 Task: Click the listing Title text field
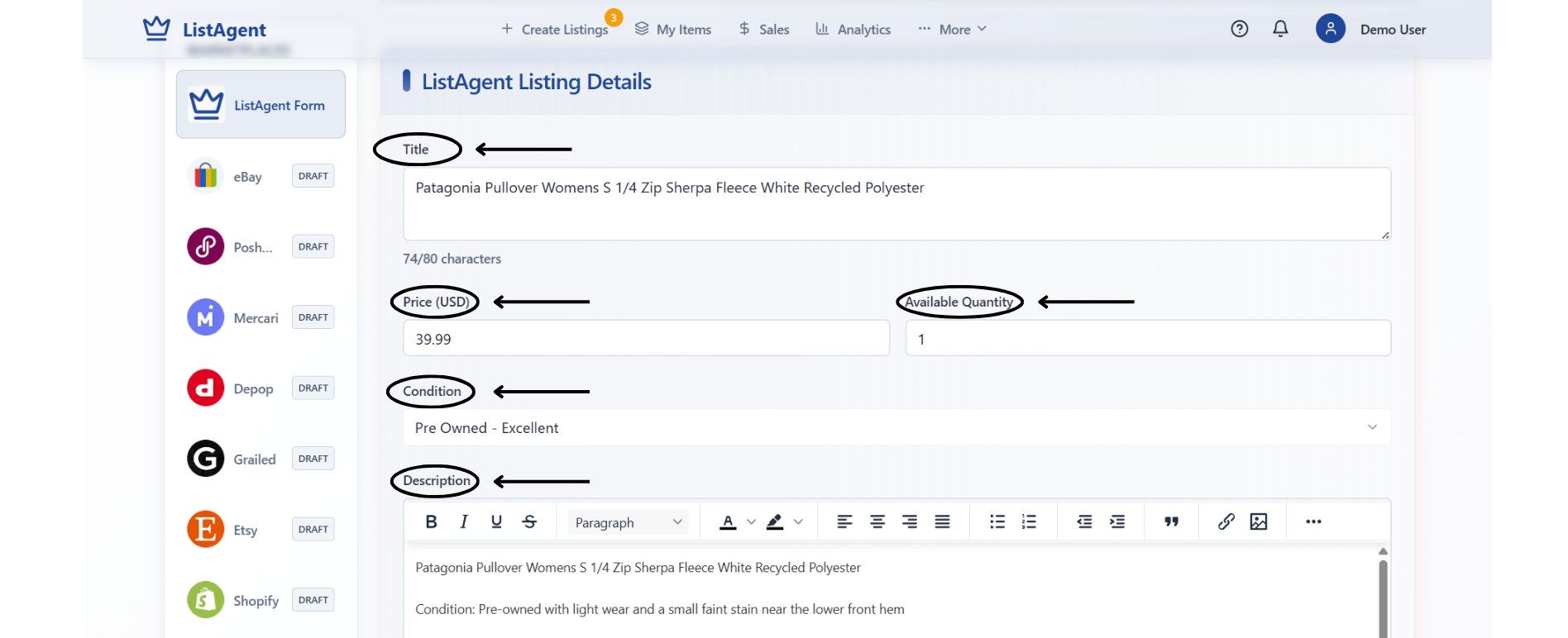point(896,204)
